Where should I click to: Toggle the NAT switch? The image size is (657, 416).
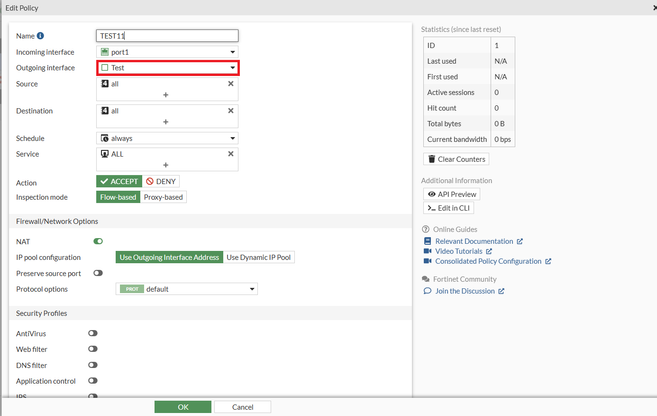[98, 241]
